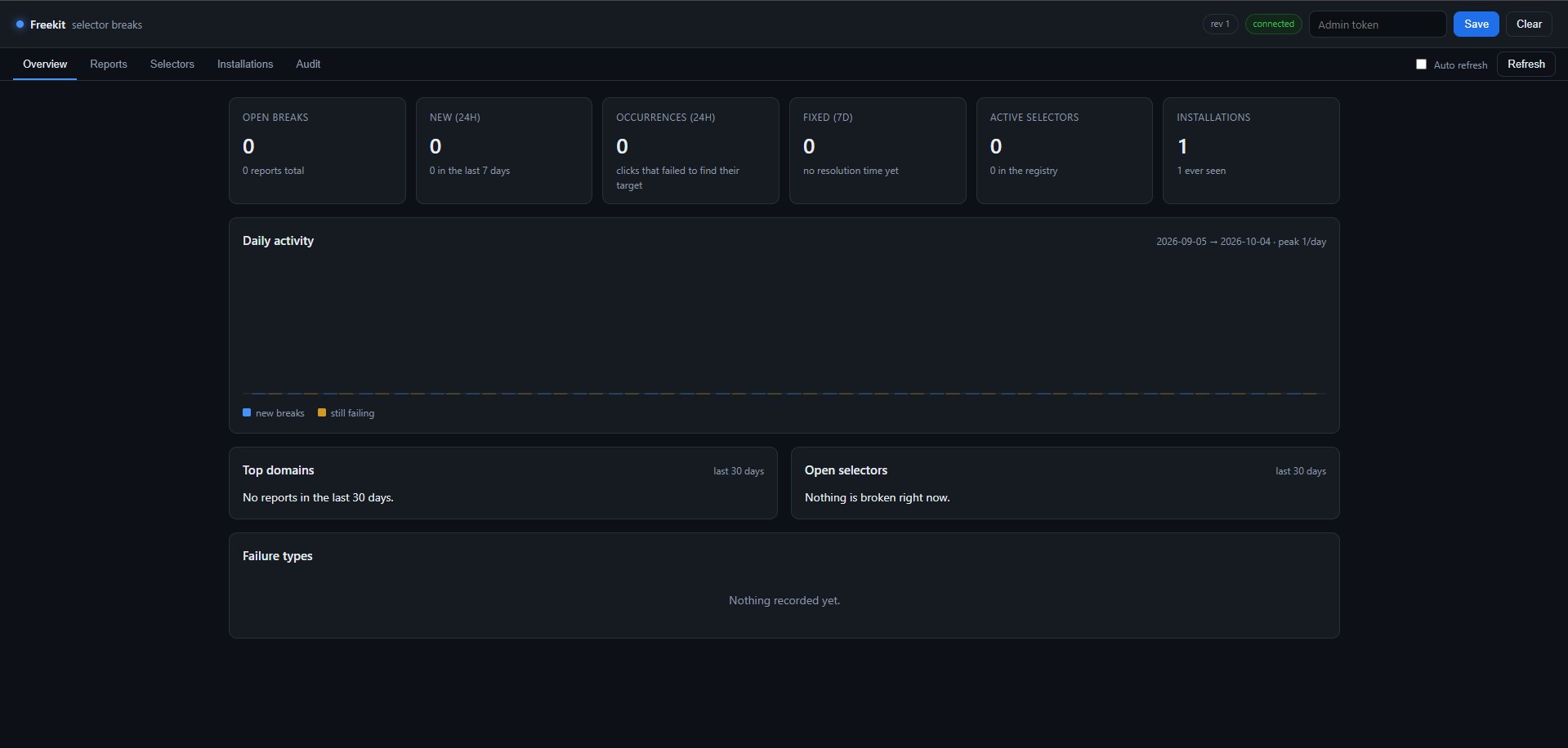Click the Top domains heading
Screen dimensions: 1568x748
point(278,470)
